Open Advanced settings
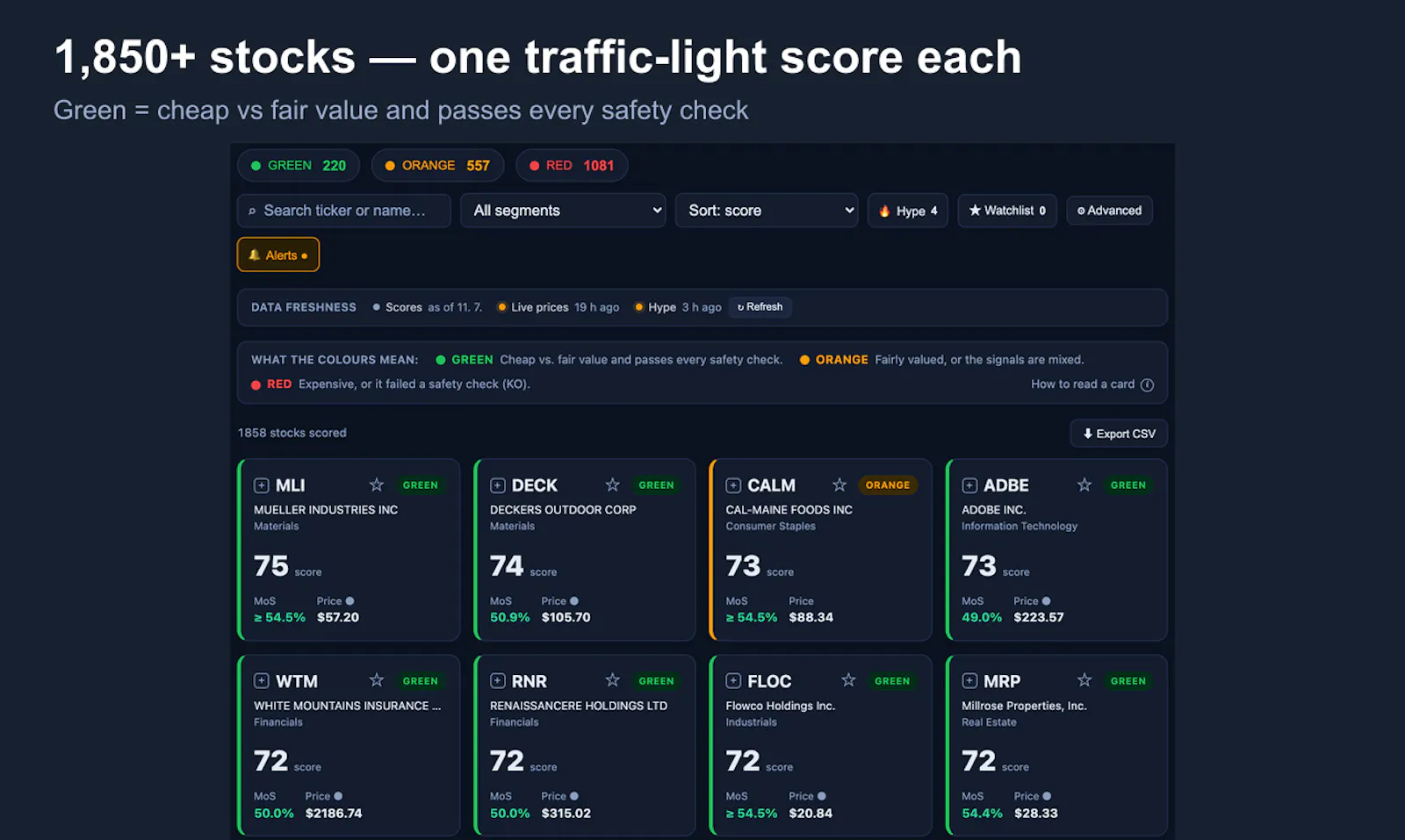 (1109, 211)
